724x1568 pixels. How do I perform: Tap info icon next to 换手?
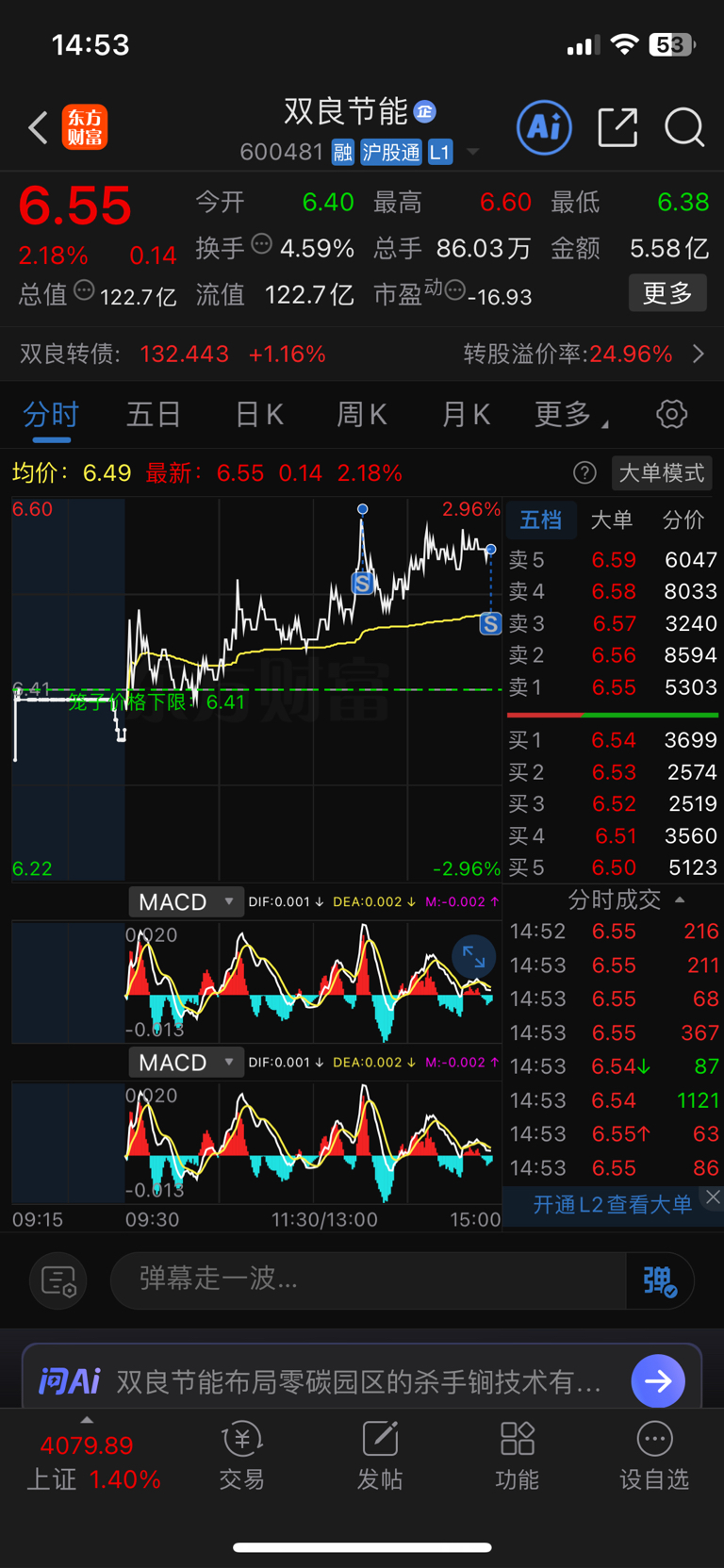pyautogui.click(x=262, y=244)
